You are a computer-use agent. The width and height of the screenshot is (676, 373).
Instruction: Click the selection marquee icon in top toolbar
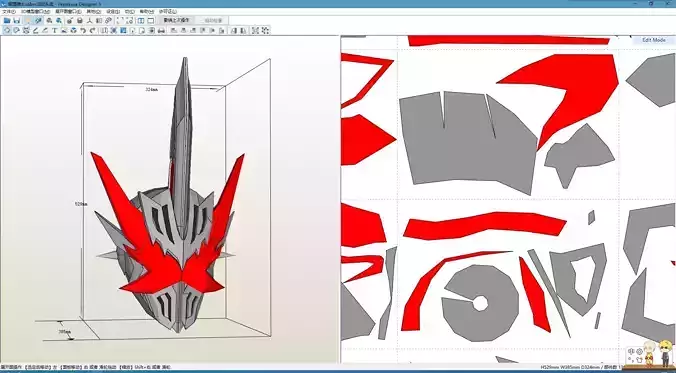click(x=120, y=21)
